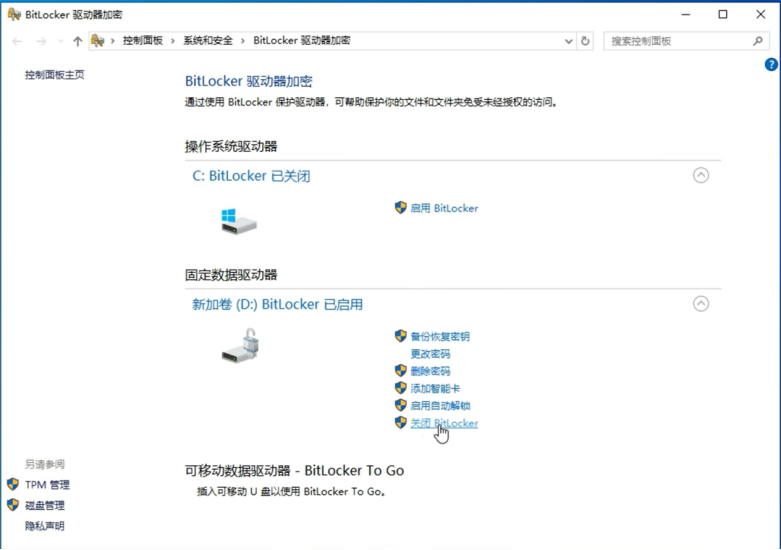Focus the 搜索控制面板 search box

point(686,41)
